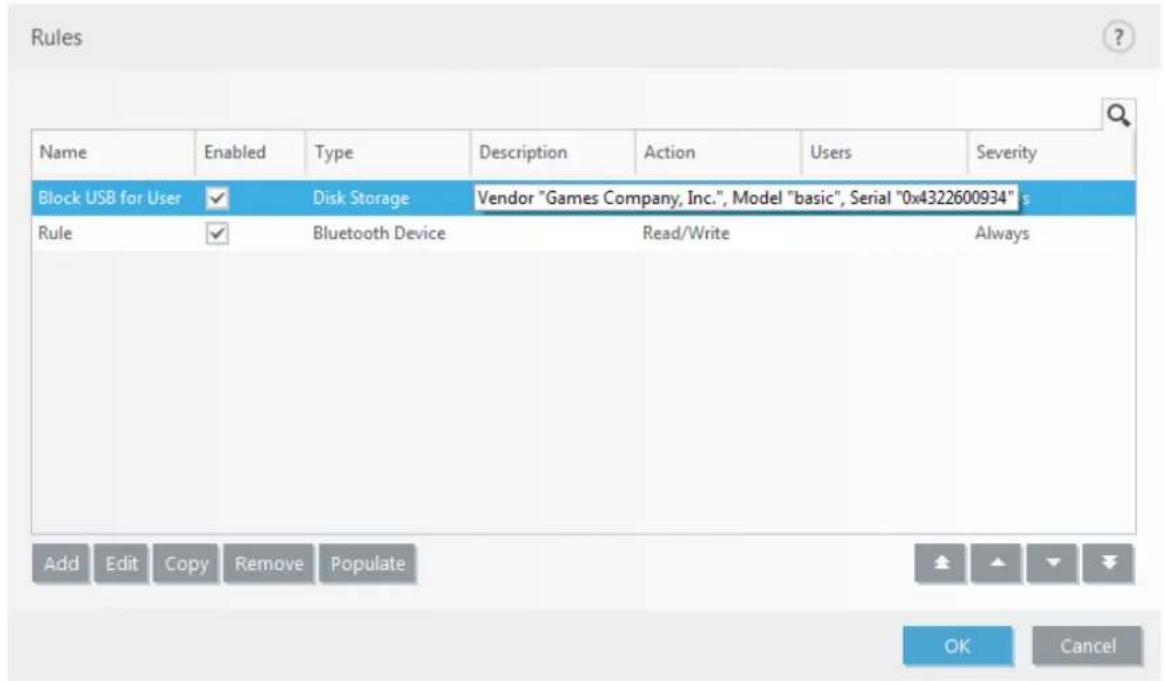Image resolution: width=1165 pixels, height=681 pixels.
Task: Sort by the Users column header
Action: tap(884, 152)
